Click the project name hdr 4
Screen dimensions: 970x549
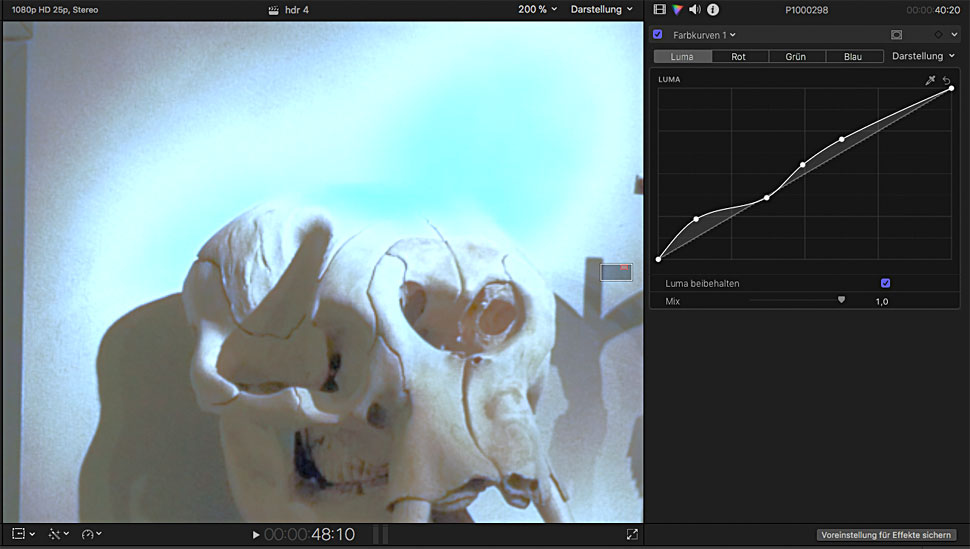297,10
